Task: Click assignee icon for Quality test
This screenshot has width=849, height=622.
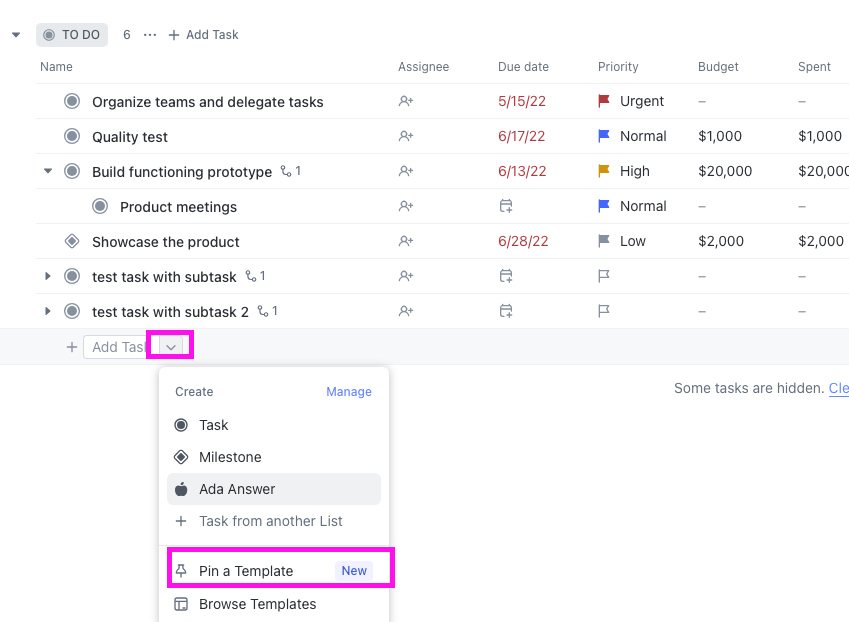Action: pyautogui.click(x=406, y=136)
